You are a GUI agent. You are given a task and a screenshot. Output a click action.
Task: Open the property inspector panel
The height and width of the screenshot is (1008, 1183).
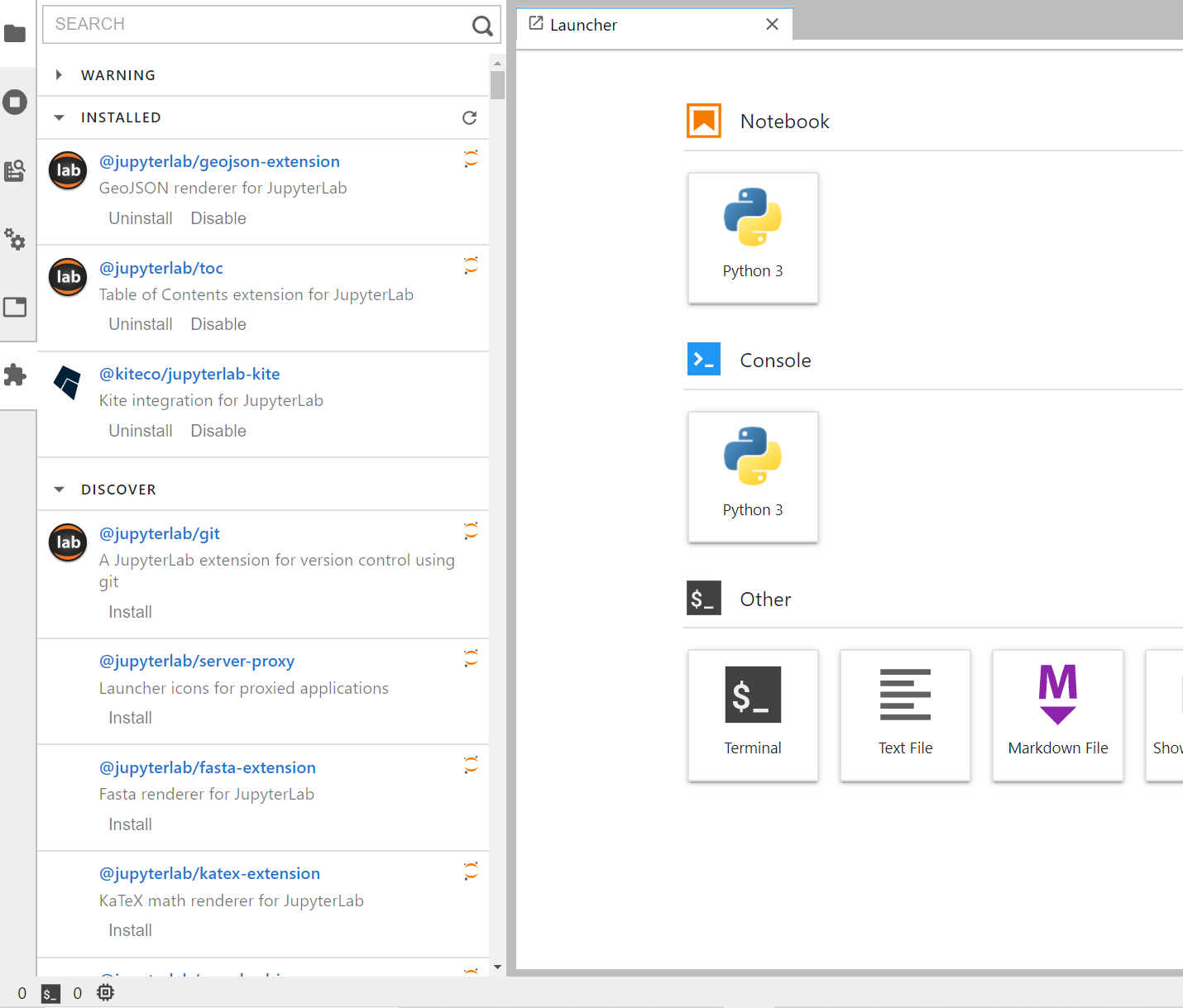pos(16,240)
